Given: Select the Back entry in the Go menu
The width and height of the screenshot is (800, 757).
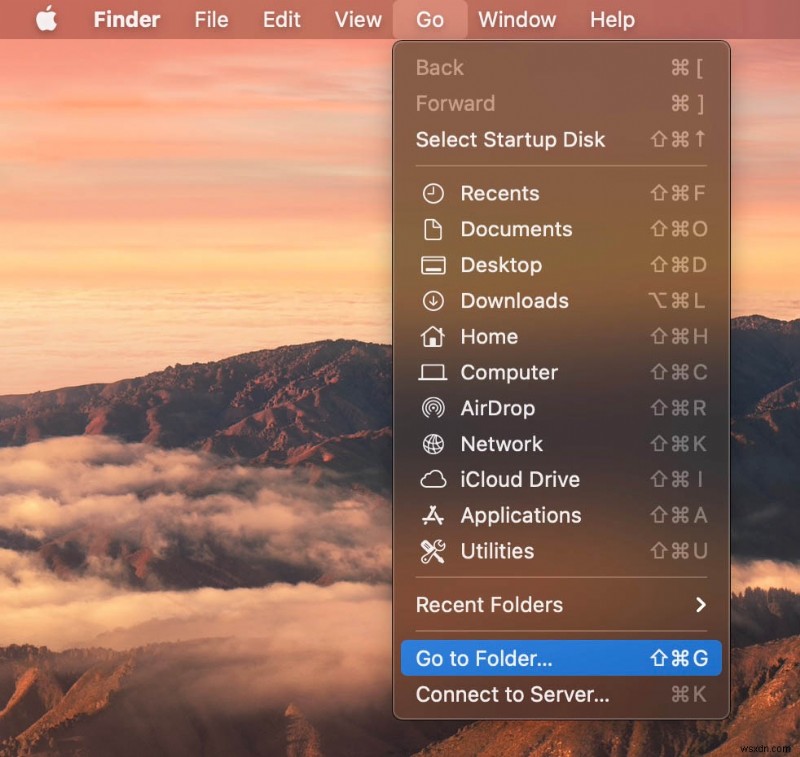Looking at the screenshot, I should (x=439, y=68).
